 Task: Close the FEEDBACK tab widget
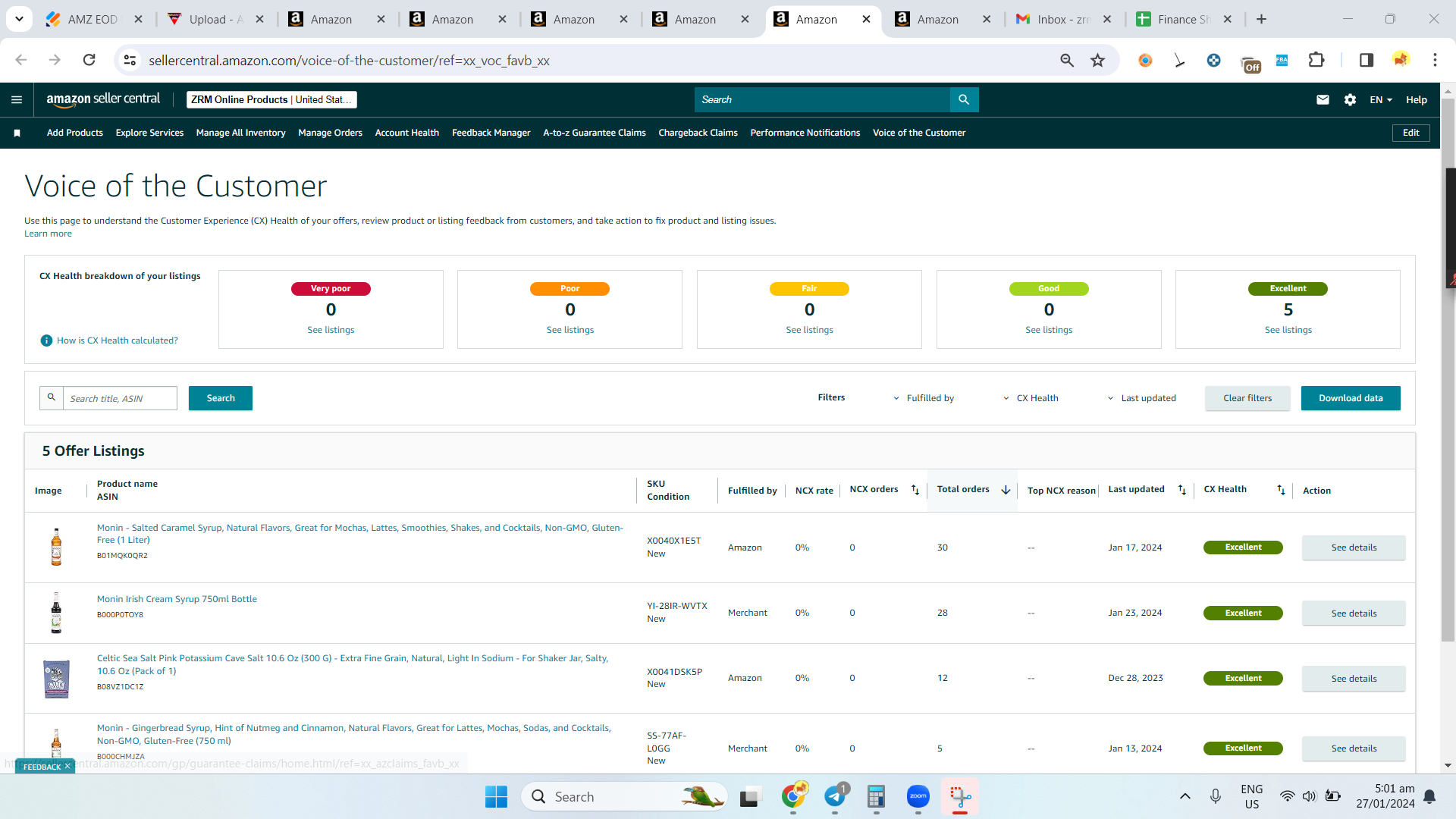(x=67, y=767)
